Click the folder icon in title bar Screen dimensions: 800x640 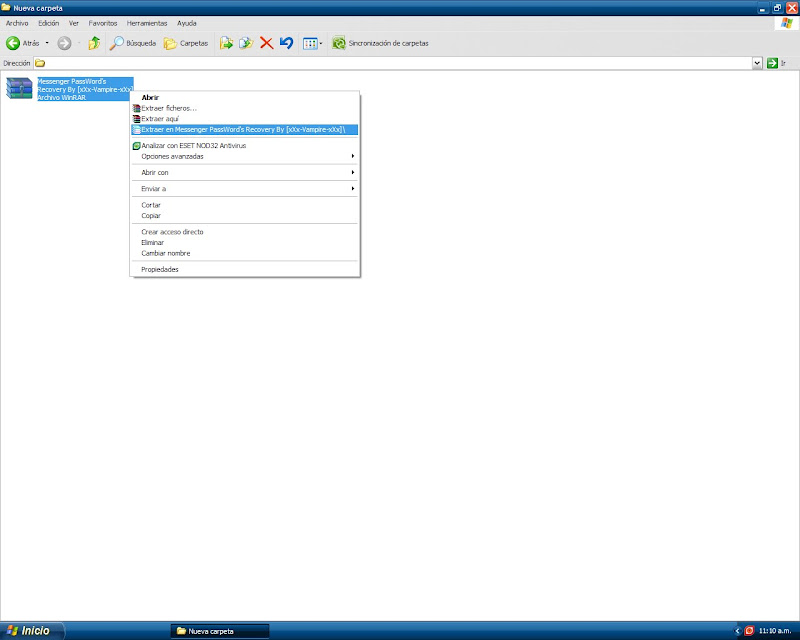pyautogui.click(x=6, y=8)
